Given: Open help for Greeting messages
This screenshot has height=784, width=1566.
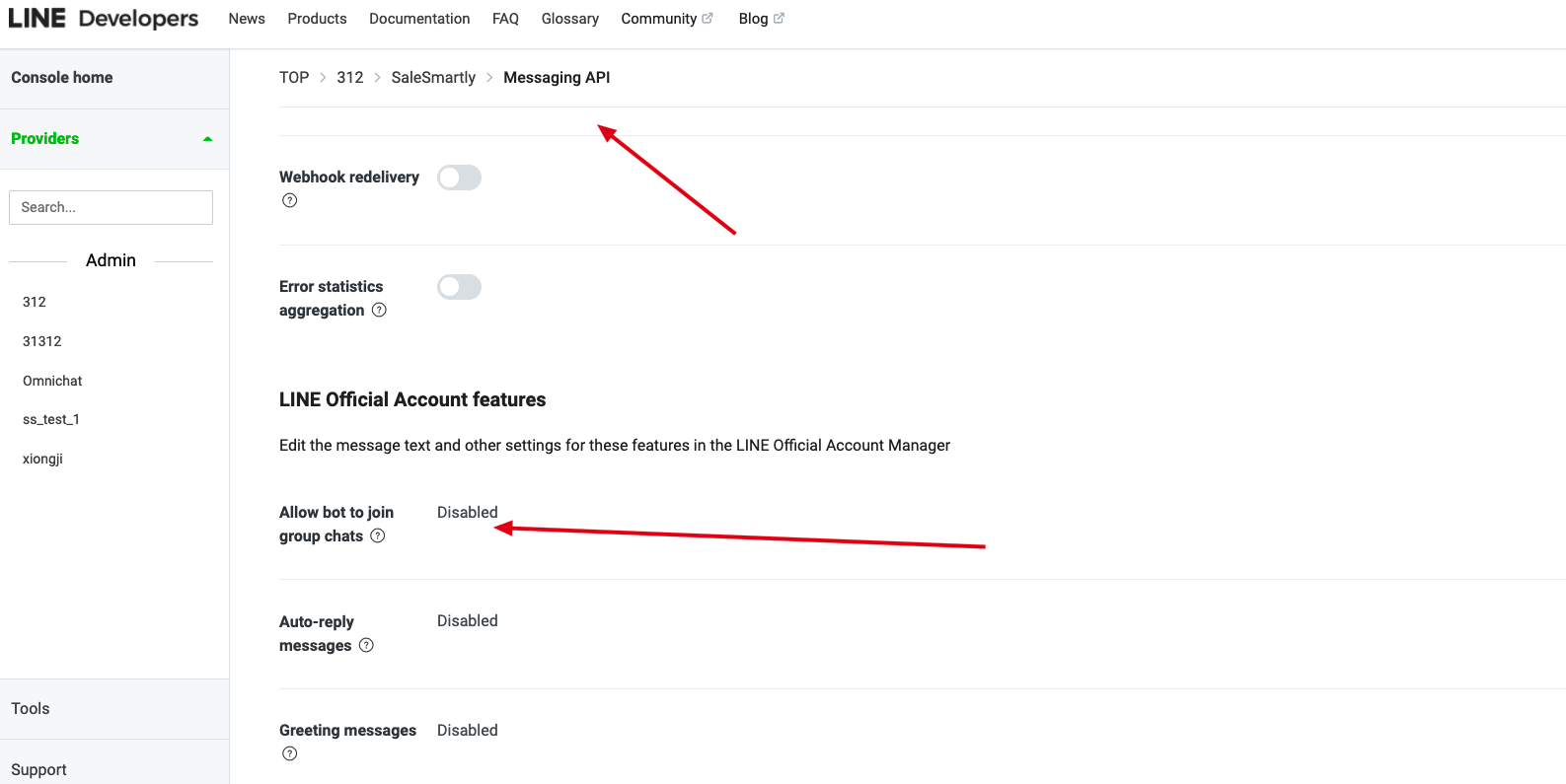Looking at the screenshot, I should [289, 753].
